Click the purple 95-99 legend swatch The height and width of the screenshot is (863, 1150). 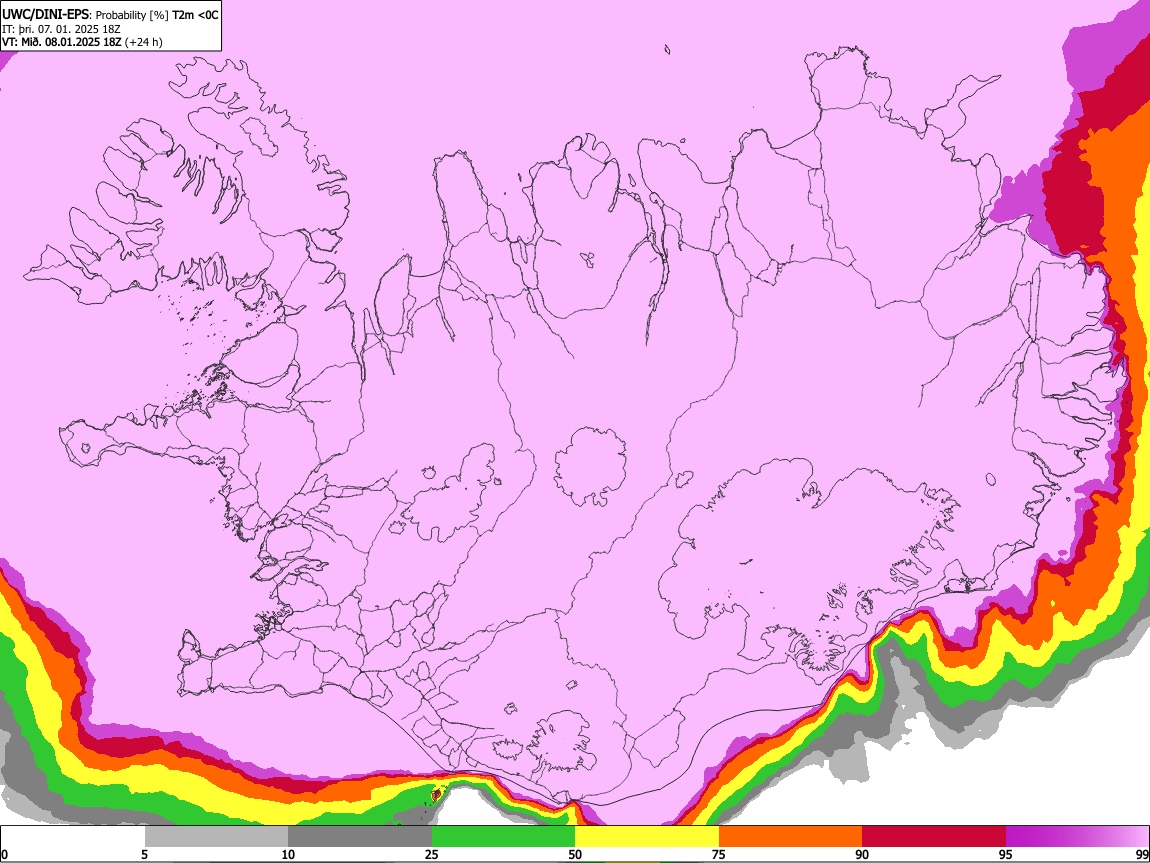coord(1077,837)
